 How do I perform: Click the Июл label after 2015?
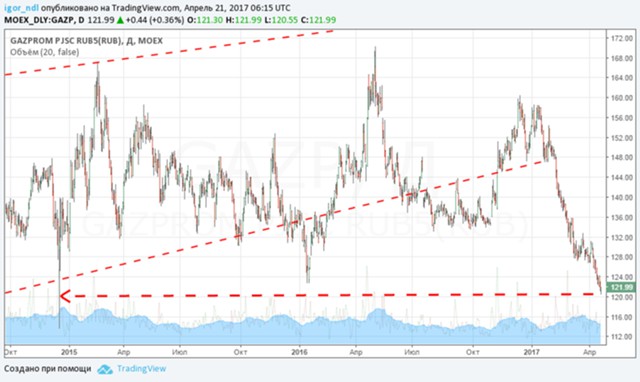coord(180,352)
